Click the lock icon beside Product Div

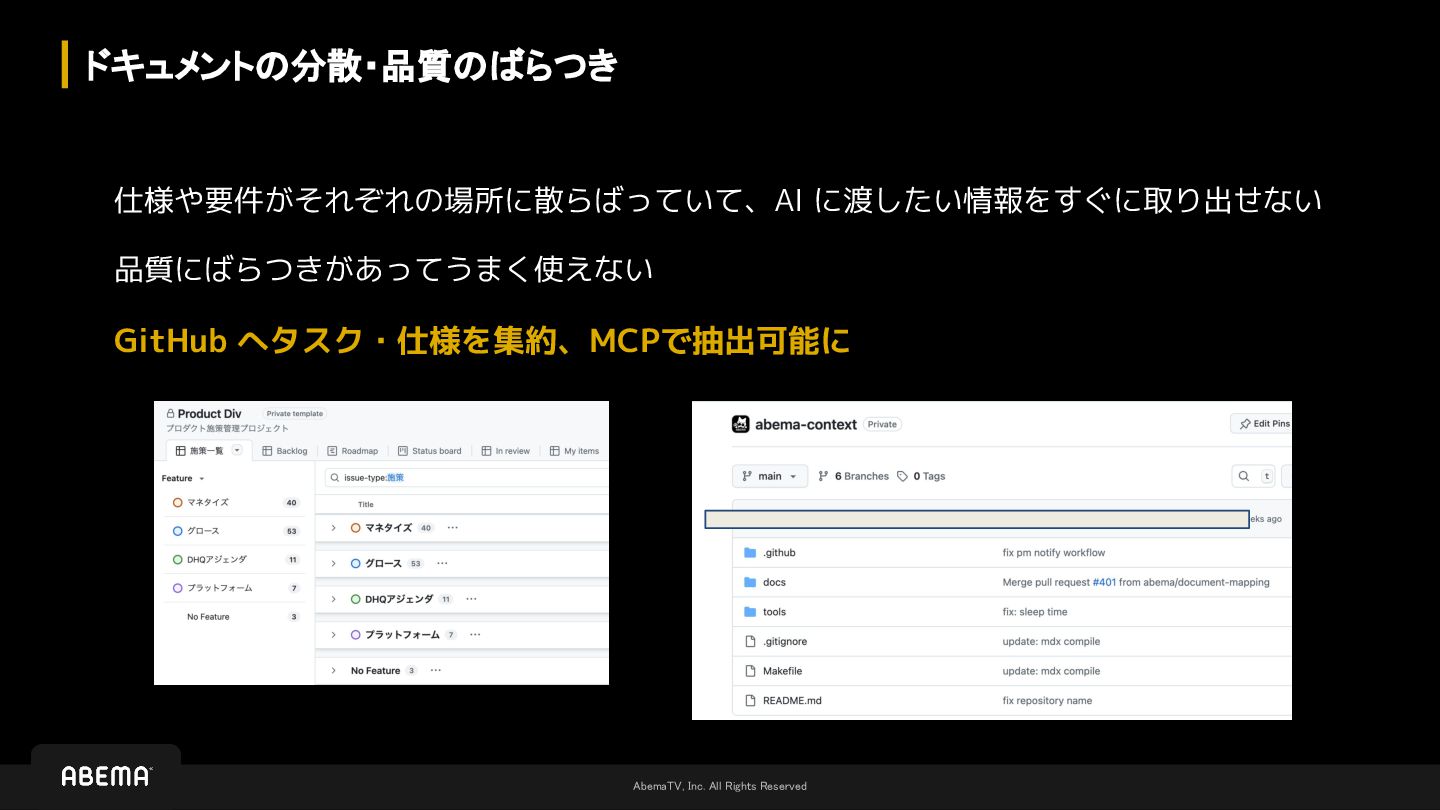[x=171, y=413]
